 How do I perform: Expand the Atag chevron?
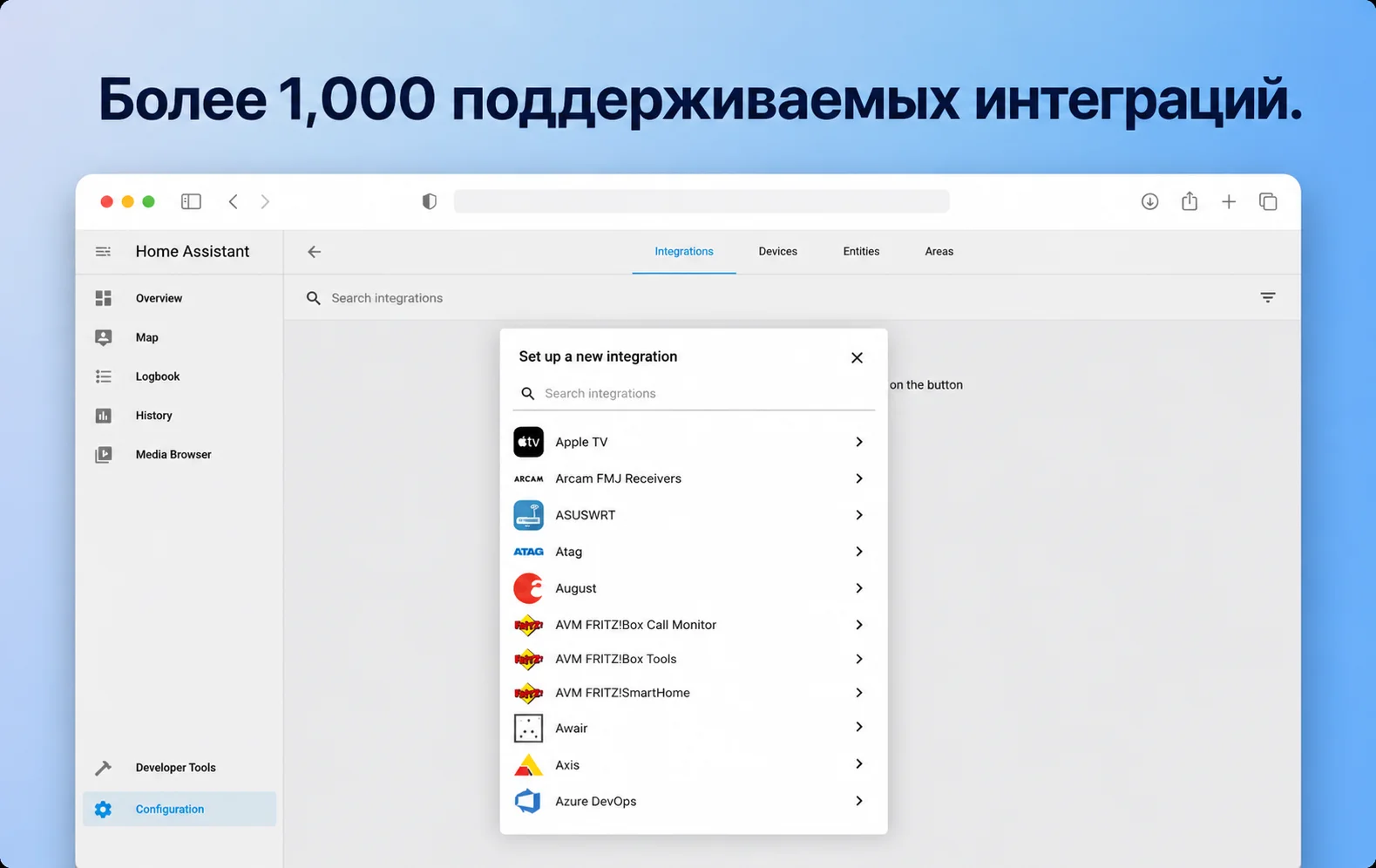click(x=859, y=552)
